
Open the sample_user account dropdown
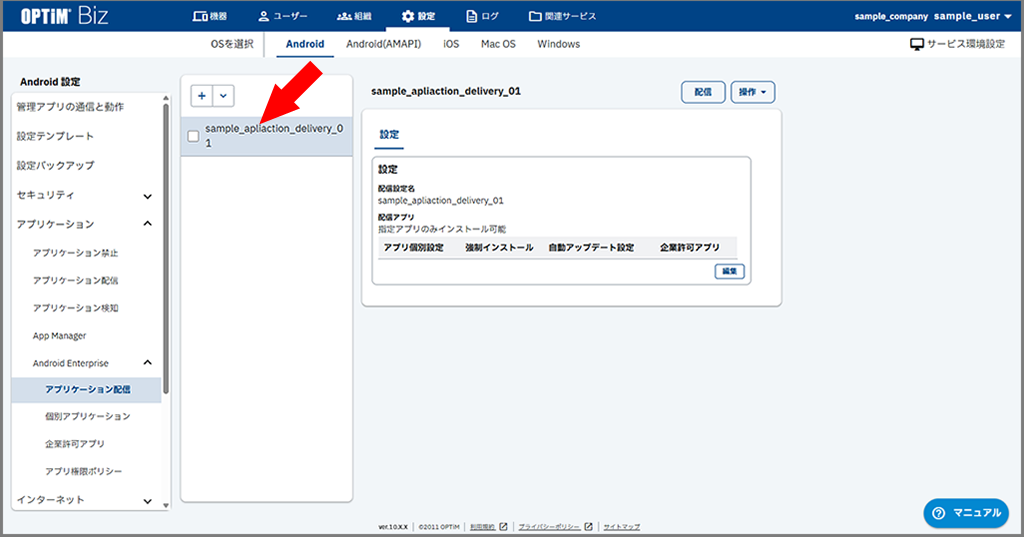pyautogui.click(x=972, y=16)
